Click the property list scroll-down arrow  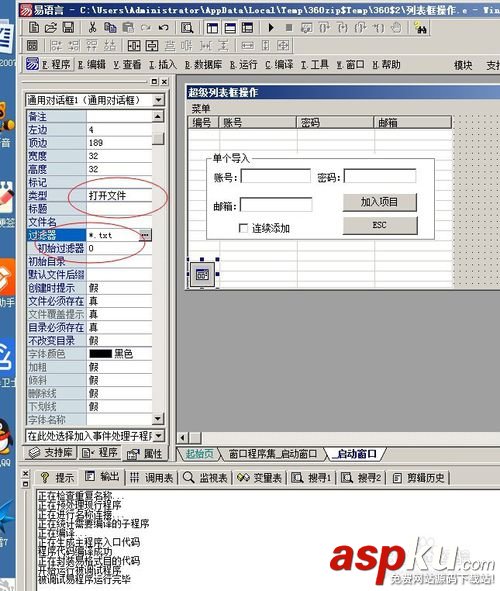[x=158, y=418]
